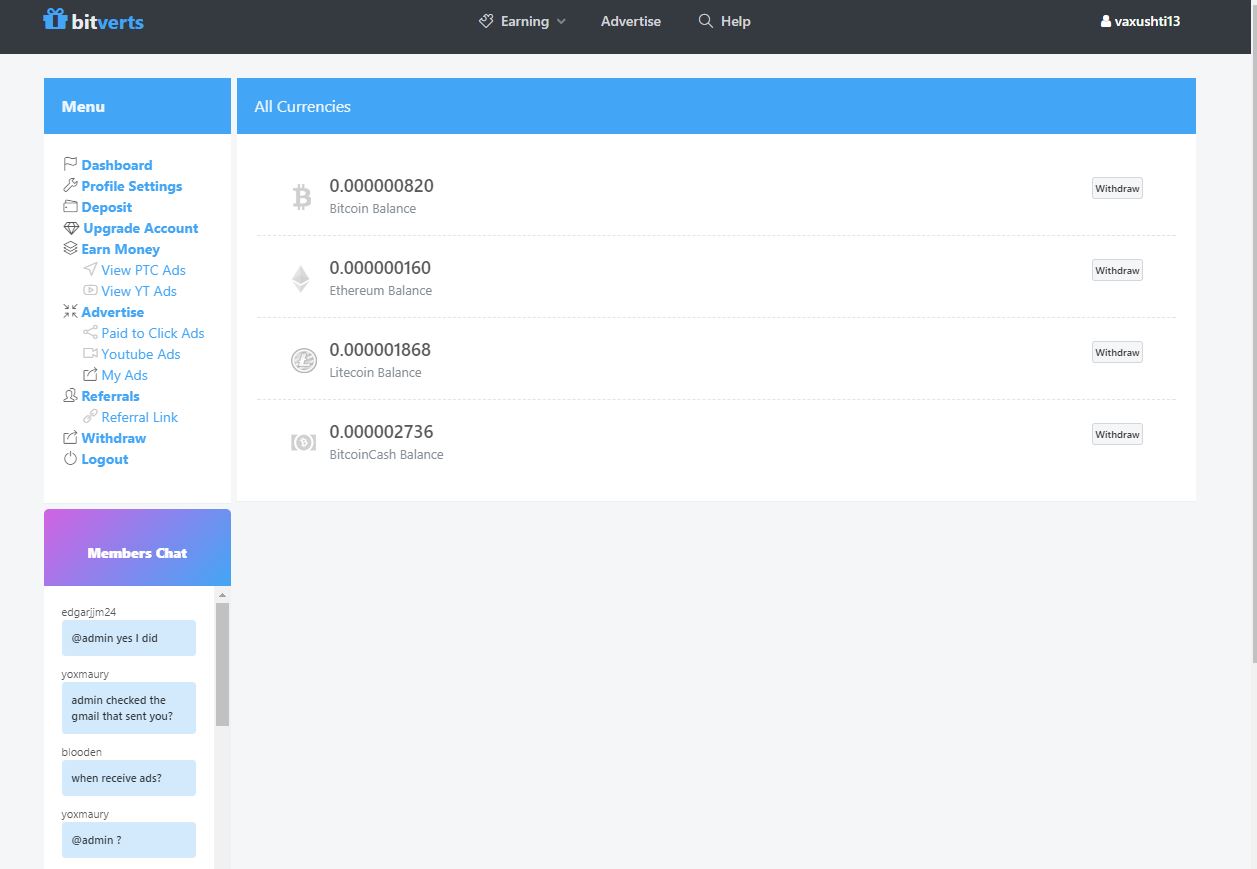Open View PTC Ads link
This screenshot has height=869, width=1257.
[143, 270]
